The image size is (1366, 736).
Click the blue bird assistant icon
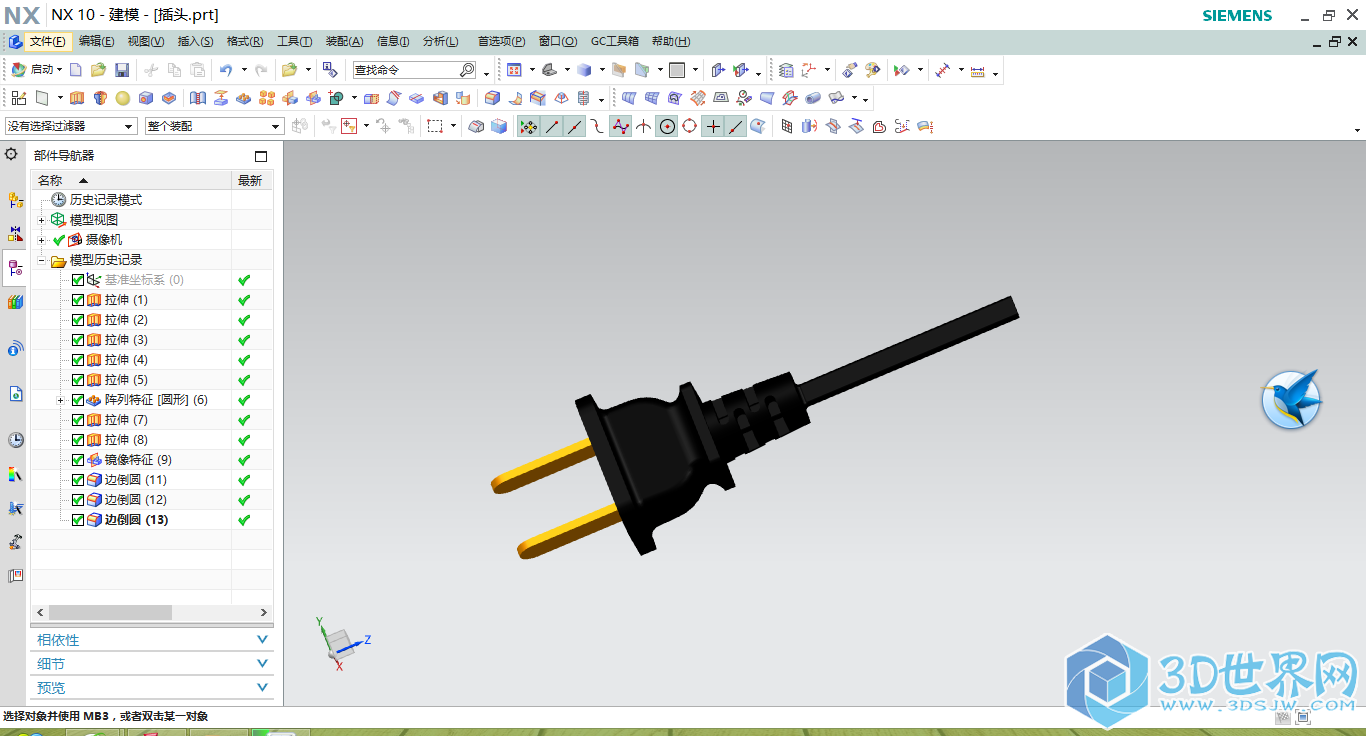(x=1292, y=399)
